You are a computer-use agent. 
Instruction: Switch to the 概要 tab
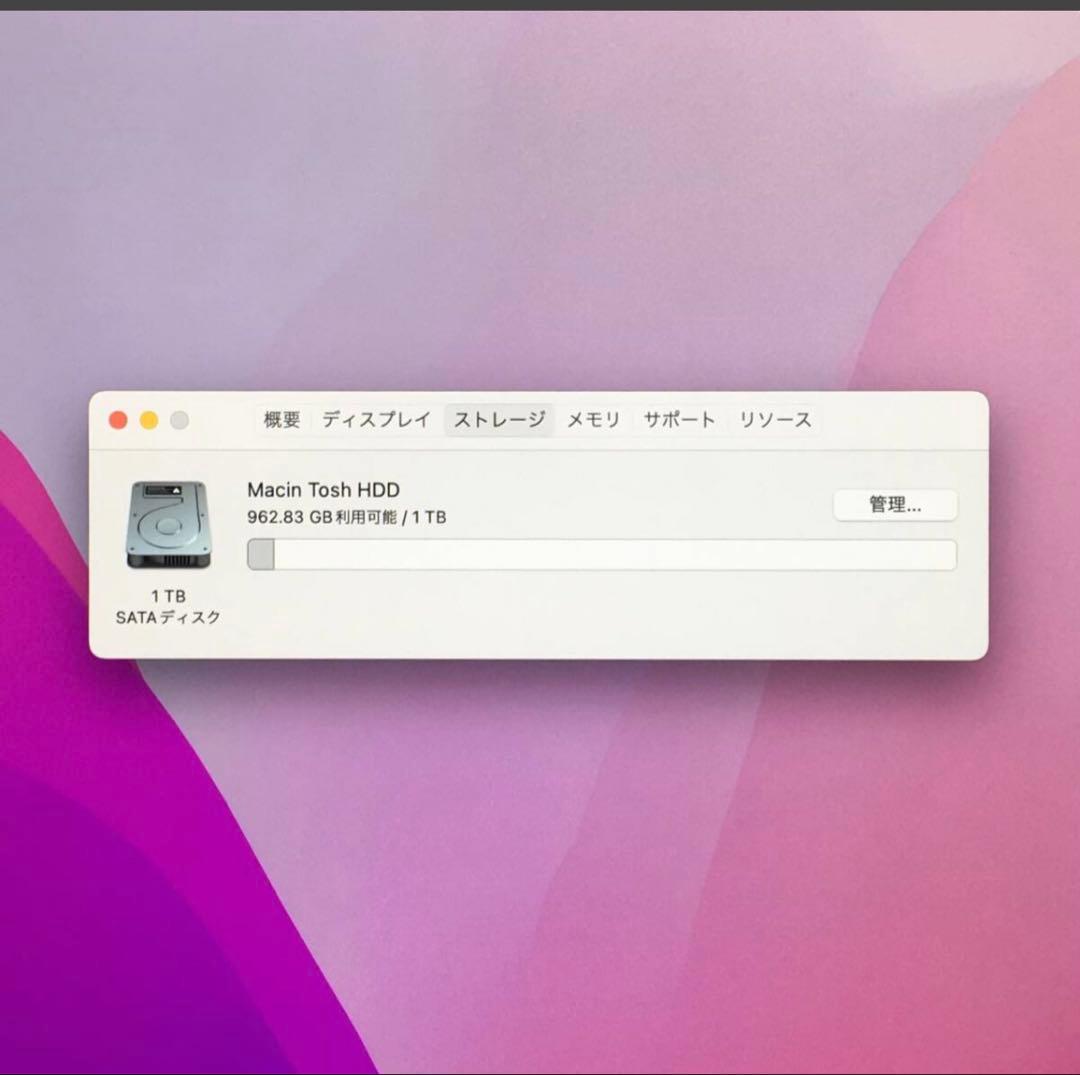(282, 420)
